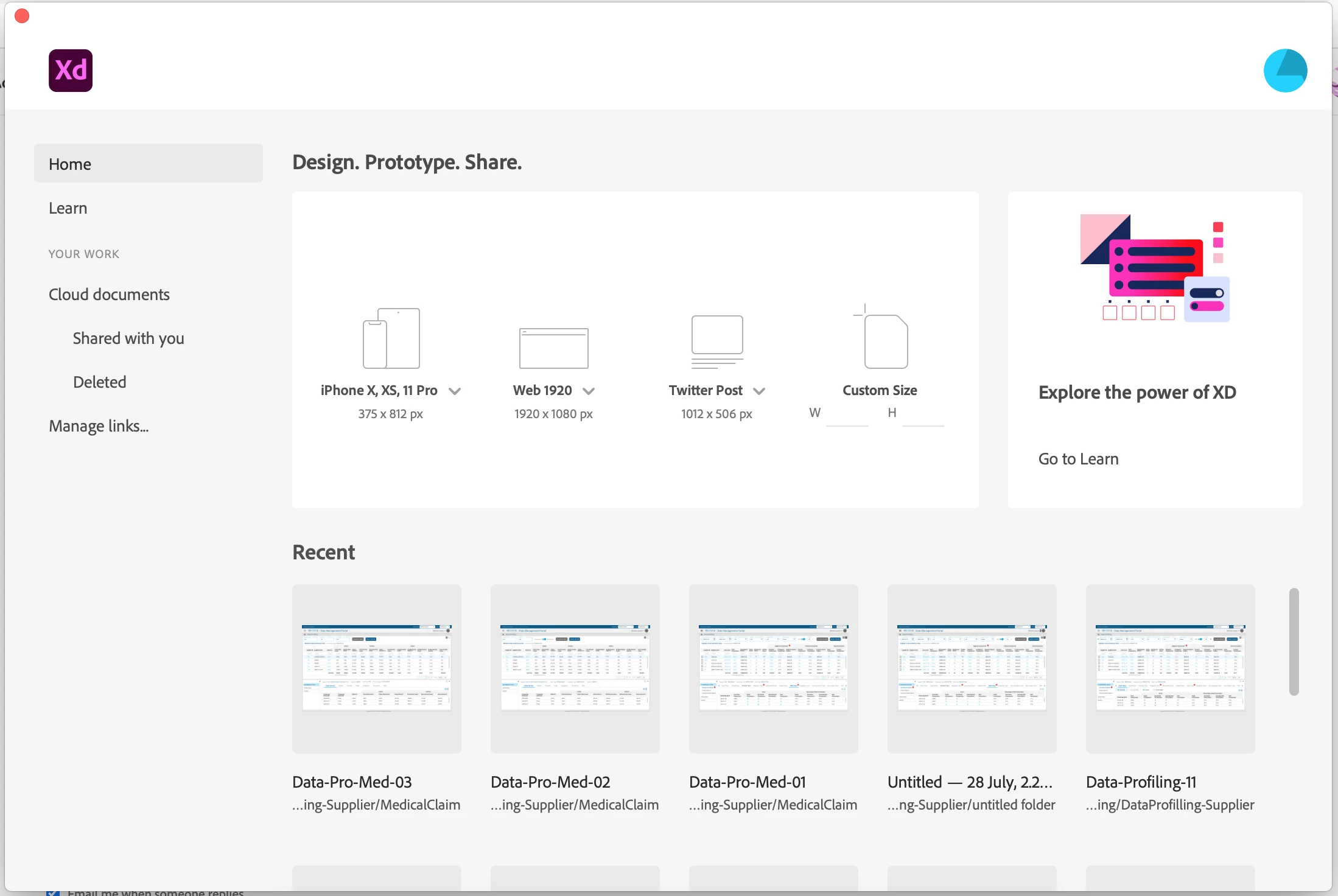This screenshot has height=896, width=1338.
Task: Expand the Web 1920 size dropdown
Action: 589,391
